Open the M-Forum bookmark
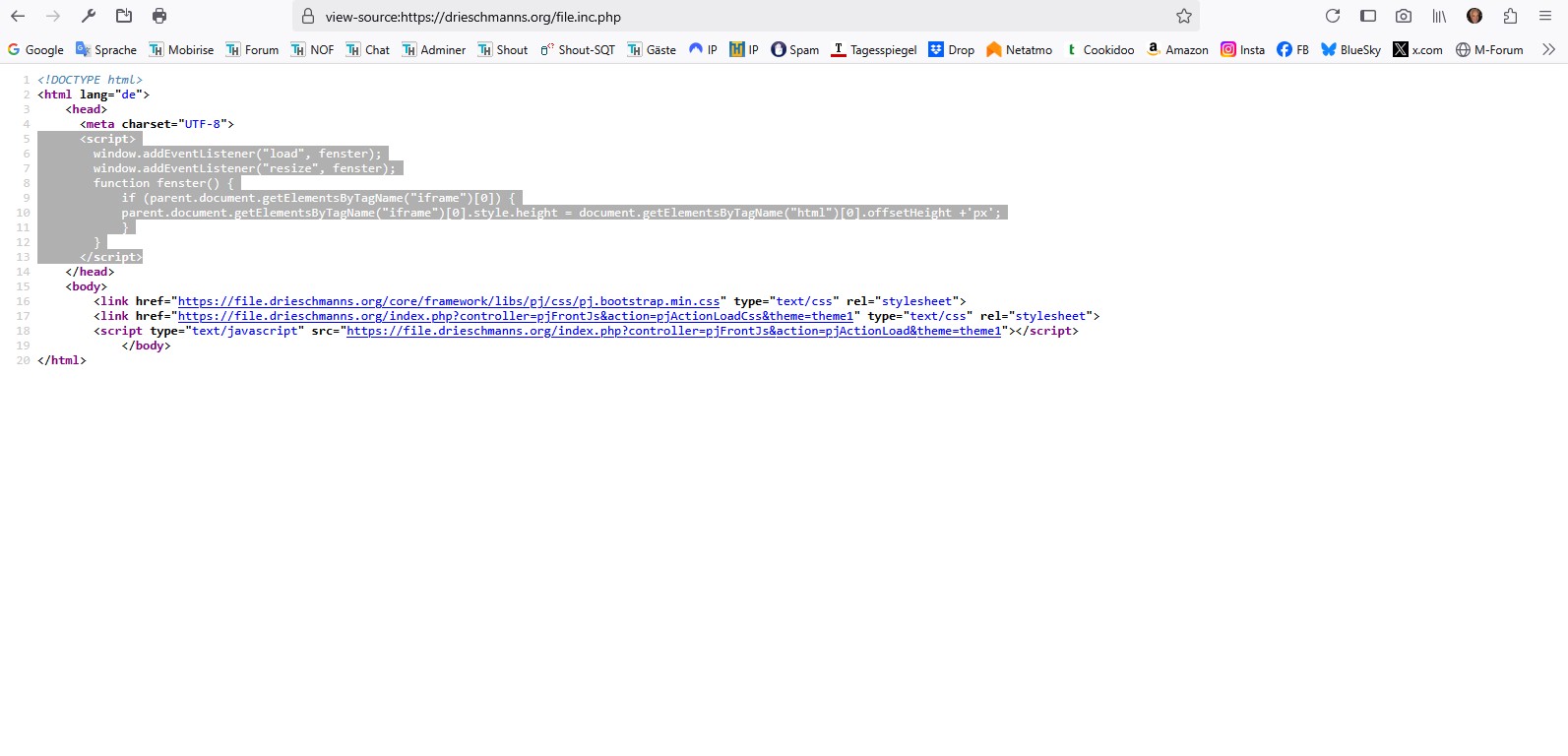The image size is (1568, 756). coord(1489,49)
